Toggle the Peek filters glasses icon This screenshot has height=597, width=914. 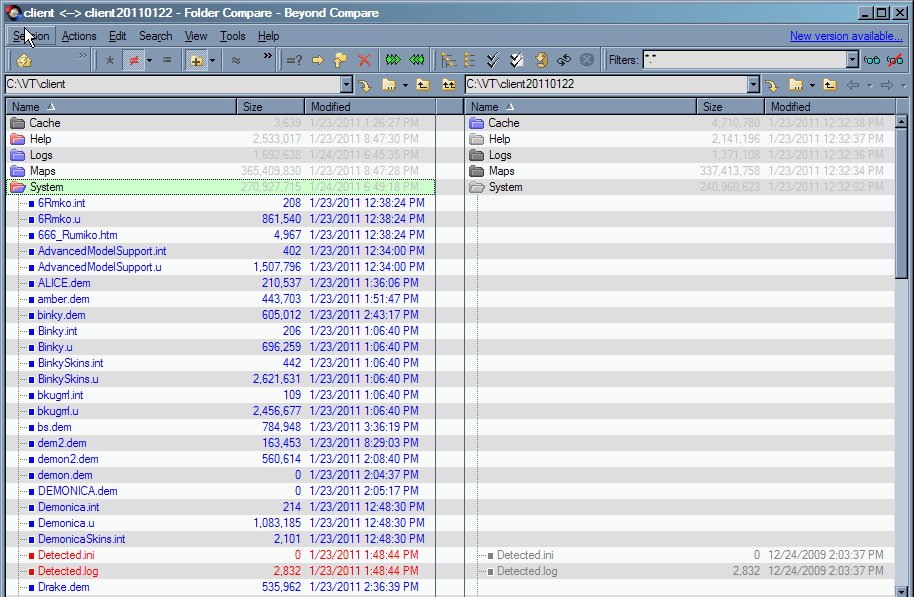coord(872,59)
